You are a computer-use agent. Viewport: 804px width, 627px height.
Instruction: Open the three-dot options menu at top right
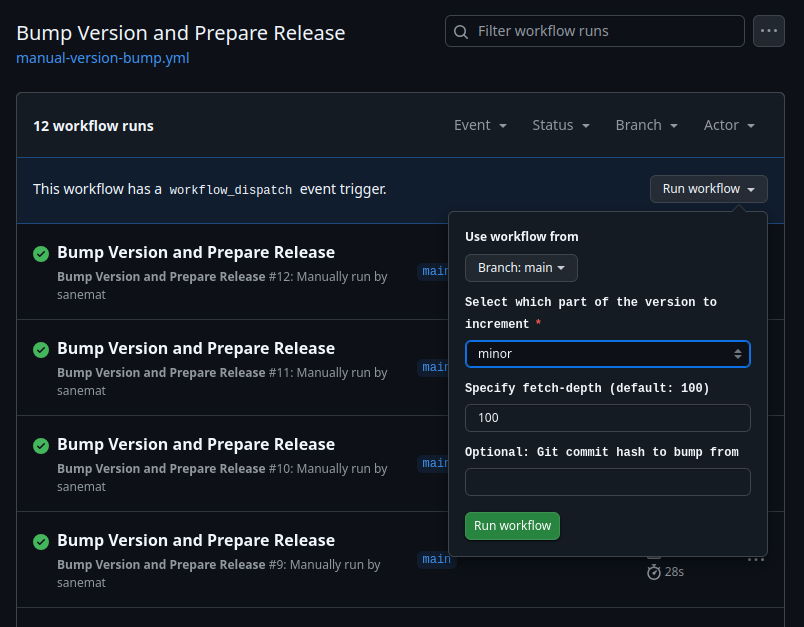pos(769,32)
